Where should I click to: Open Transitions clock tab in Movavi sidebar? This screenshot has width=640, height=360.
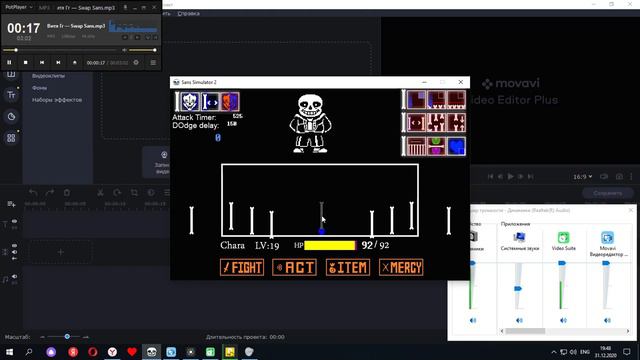click(11, 116)
